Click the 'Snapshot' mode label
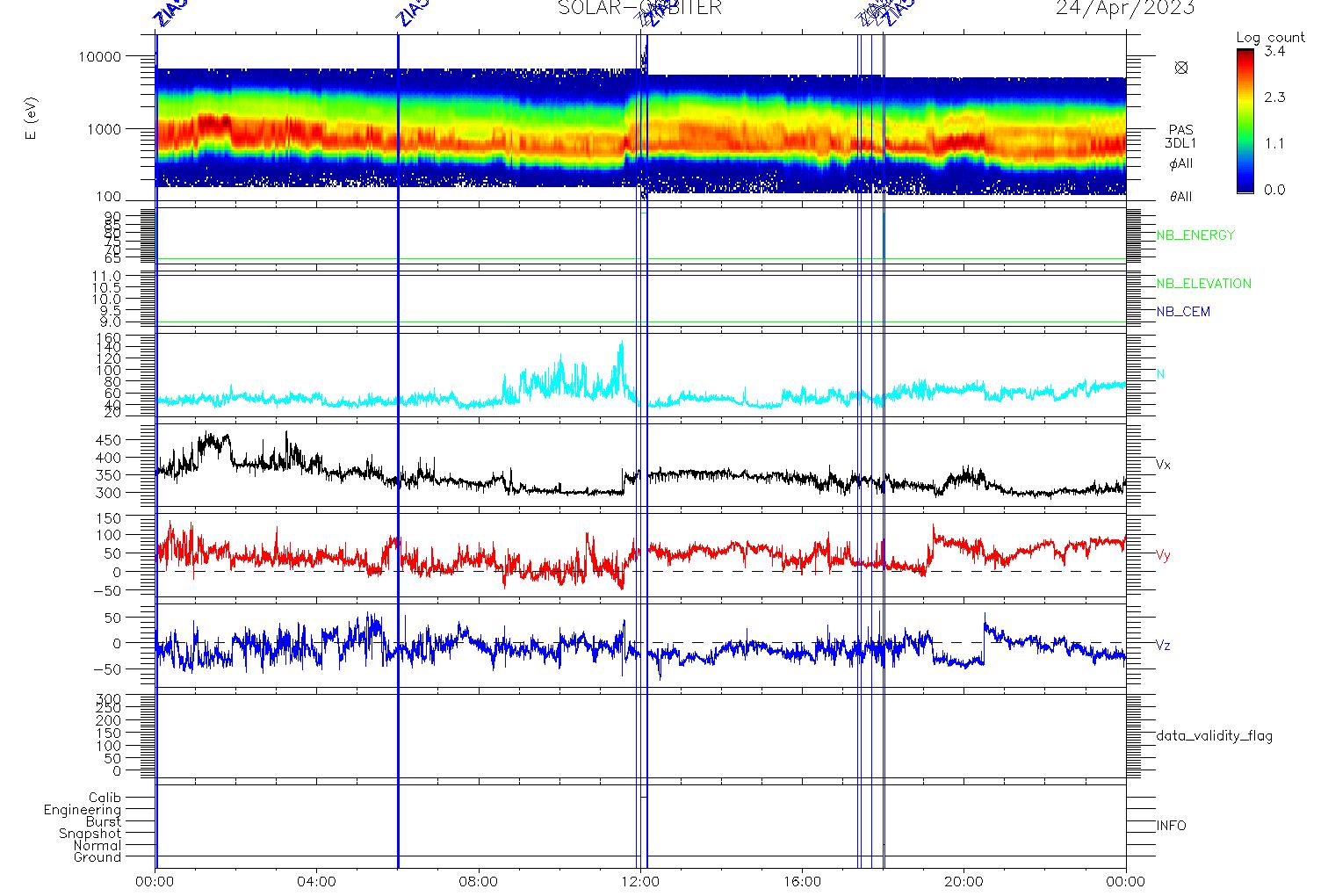 pyautogui.click(x=90, y=834)
